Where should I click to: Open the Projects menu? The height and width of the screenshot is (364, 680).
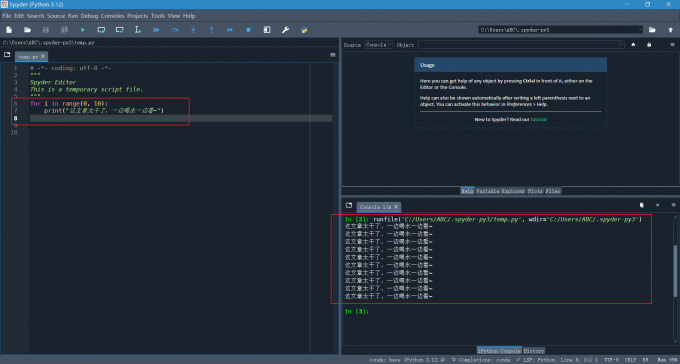(x=137, y=16)
